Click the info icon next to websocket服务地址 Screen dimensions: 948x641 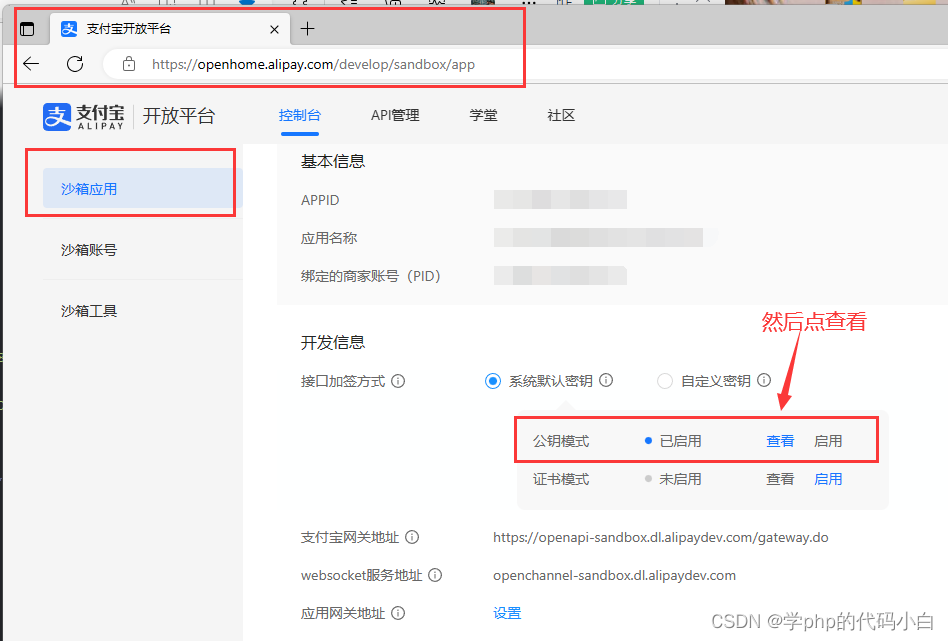click(435, 575)
